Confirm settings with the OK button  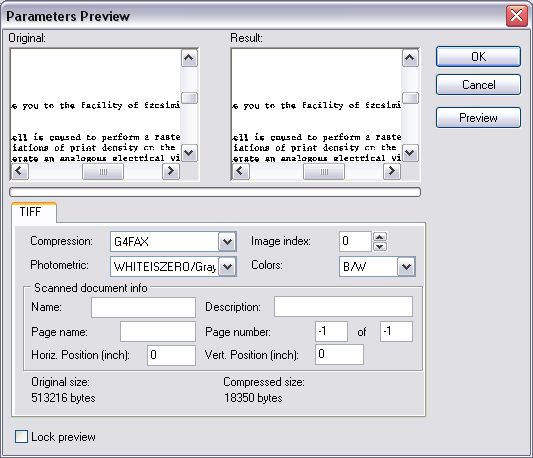(478, 57)
